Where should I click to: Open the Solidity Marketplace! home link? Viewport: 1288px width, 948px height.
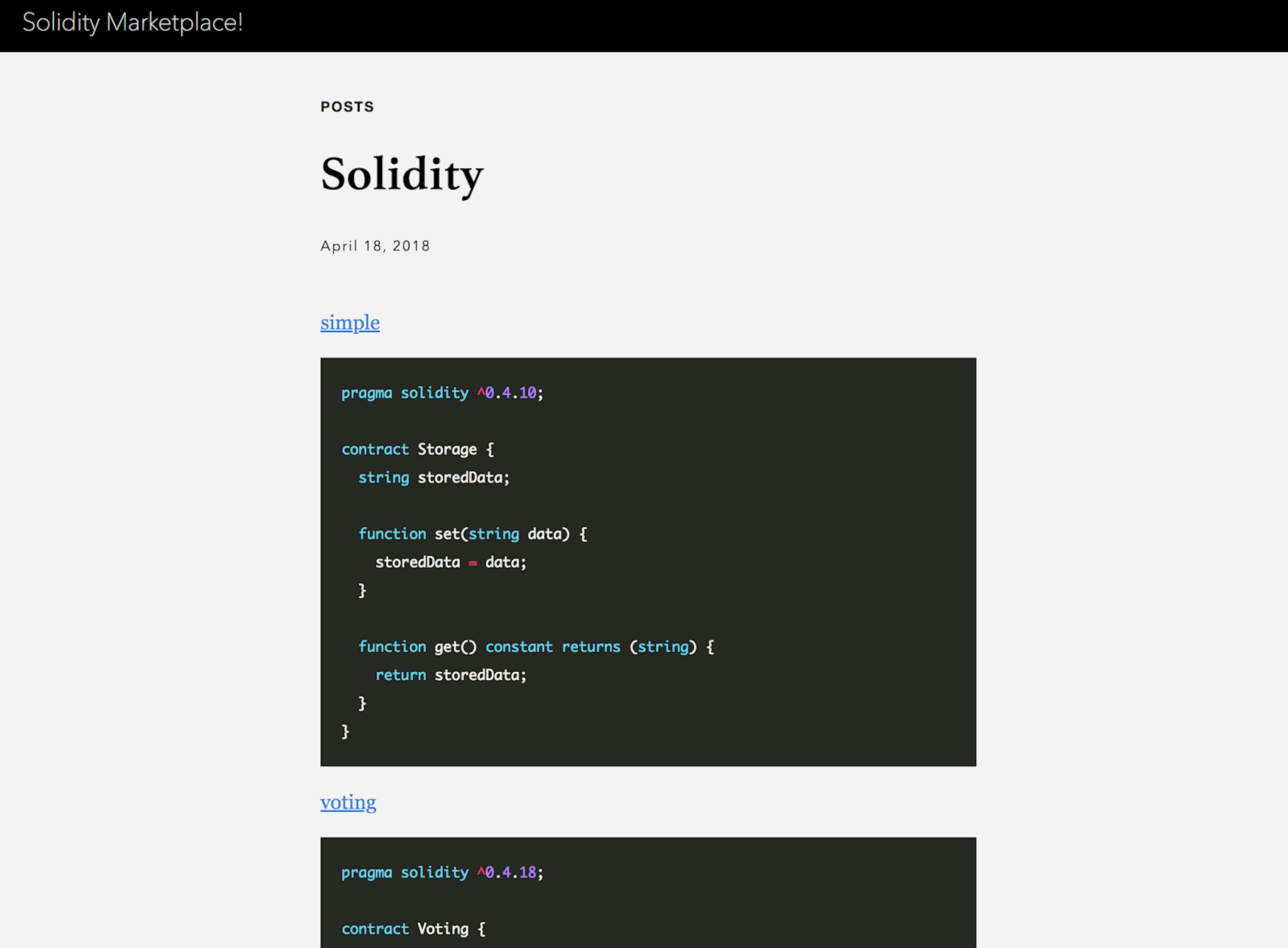[x=132, y=23]
